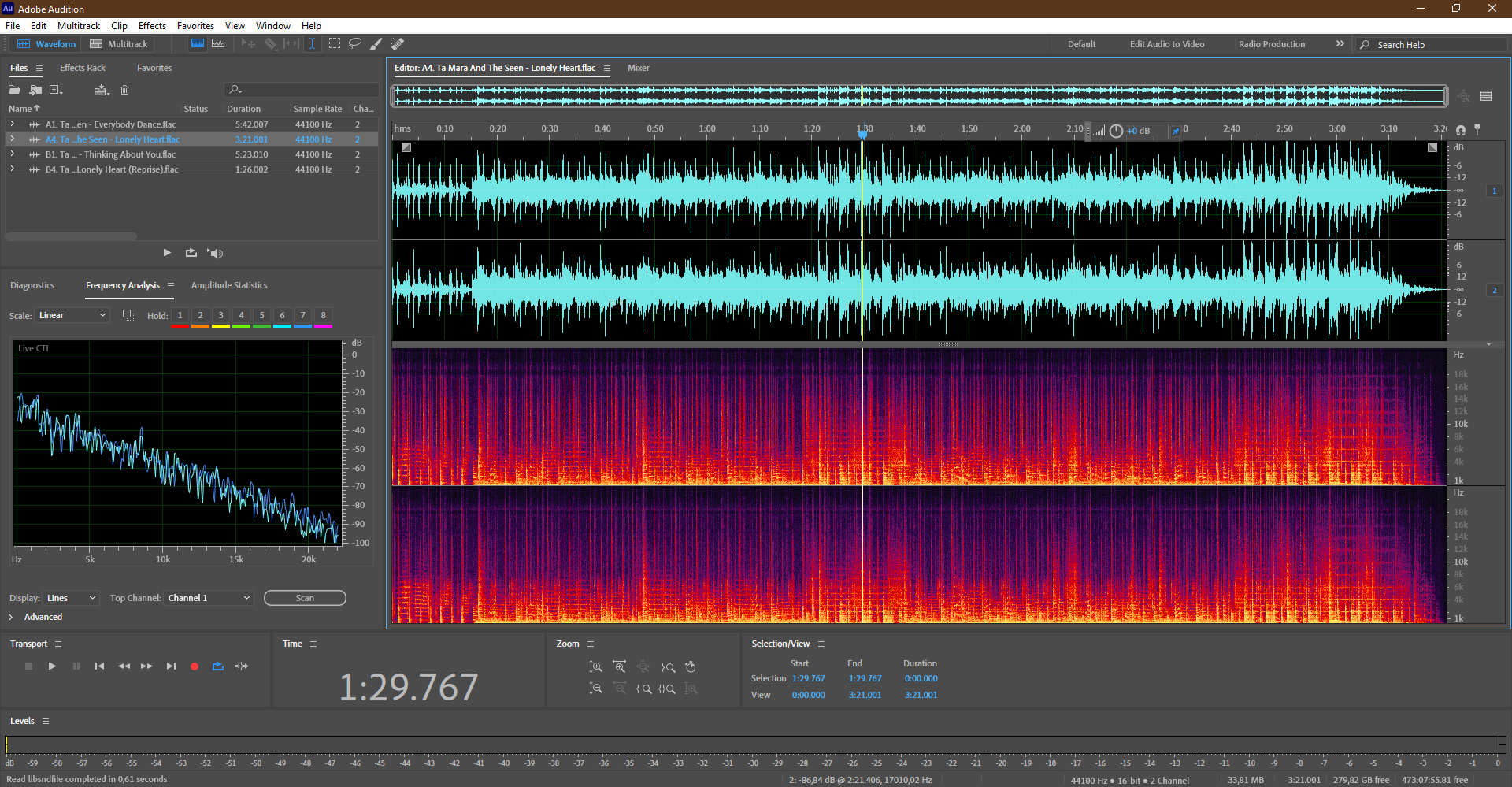Click the channel layout icon beside the overview
The image size is (1512, 787).
pyautogui.click(x=1486, y=96)
